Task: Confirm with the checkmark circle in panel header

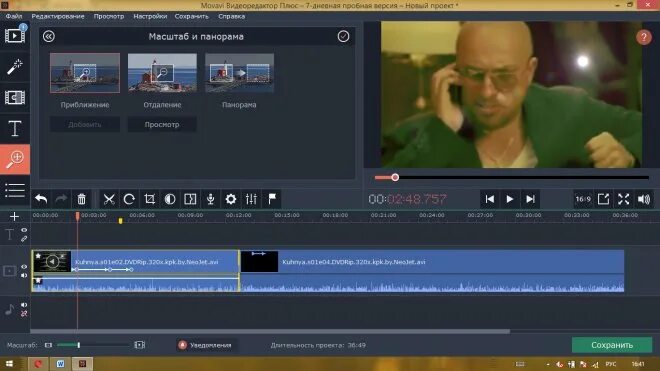Action: 343,36
